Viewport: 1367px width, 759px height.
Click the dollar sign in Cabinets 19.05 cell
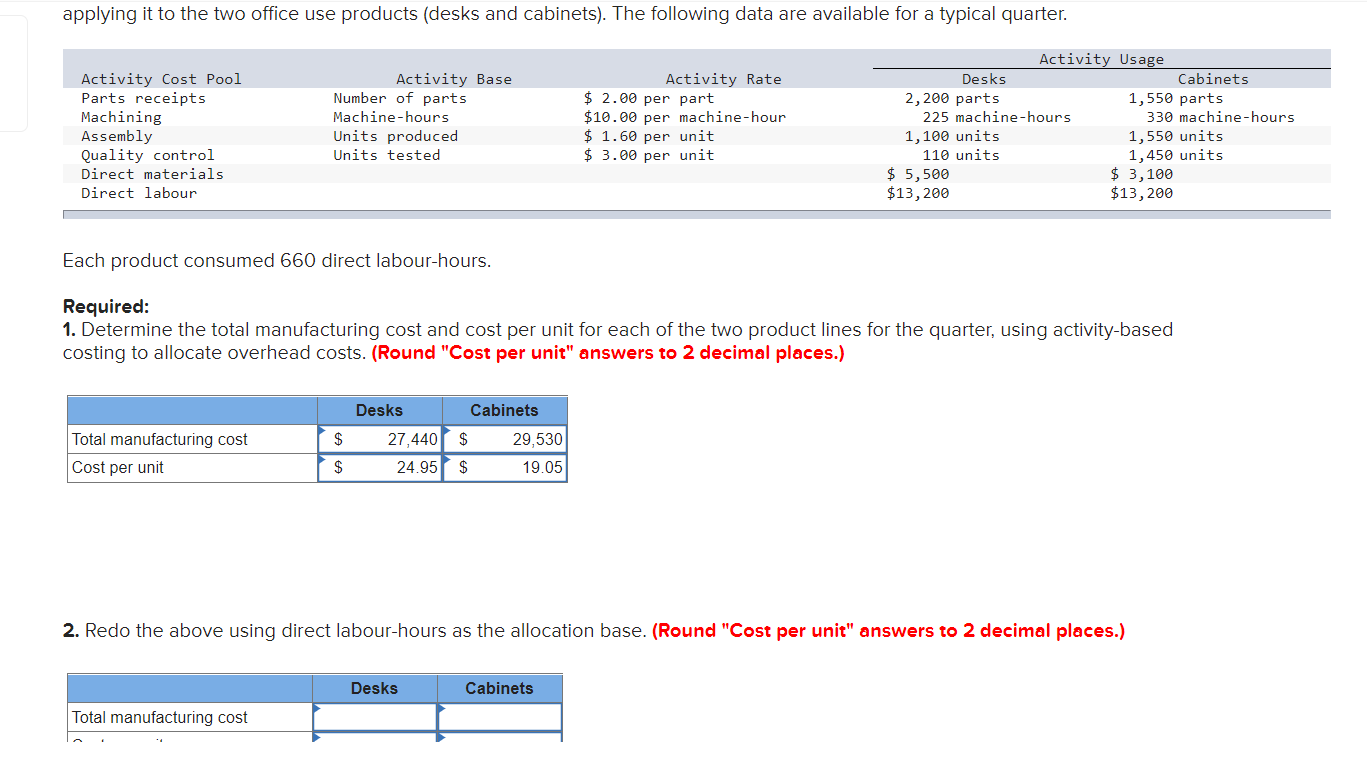click(461, 466)
